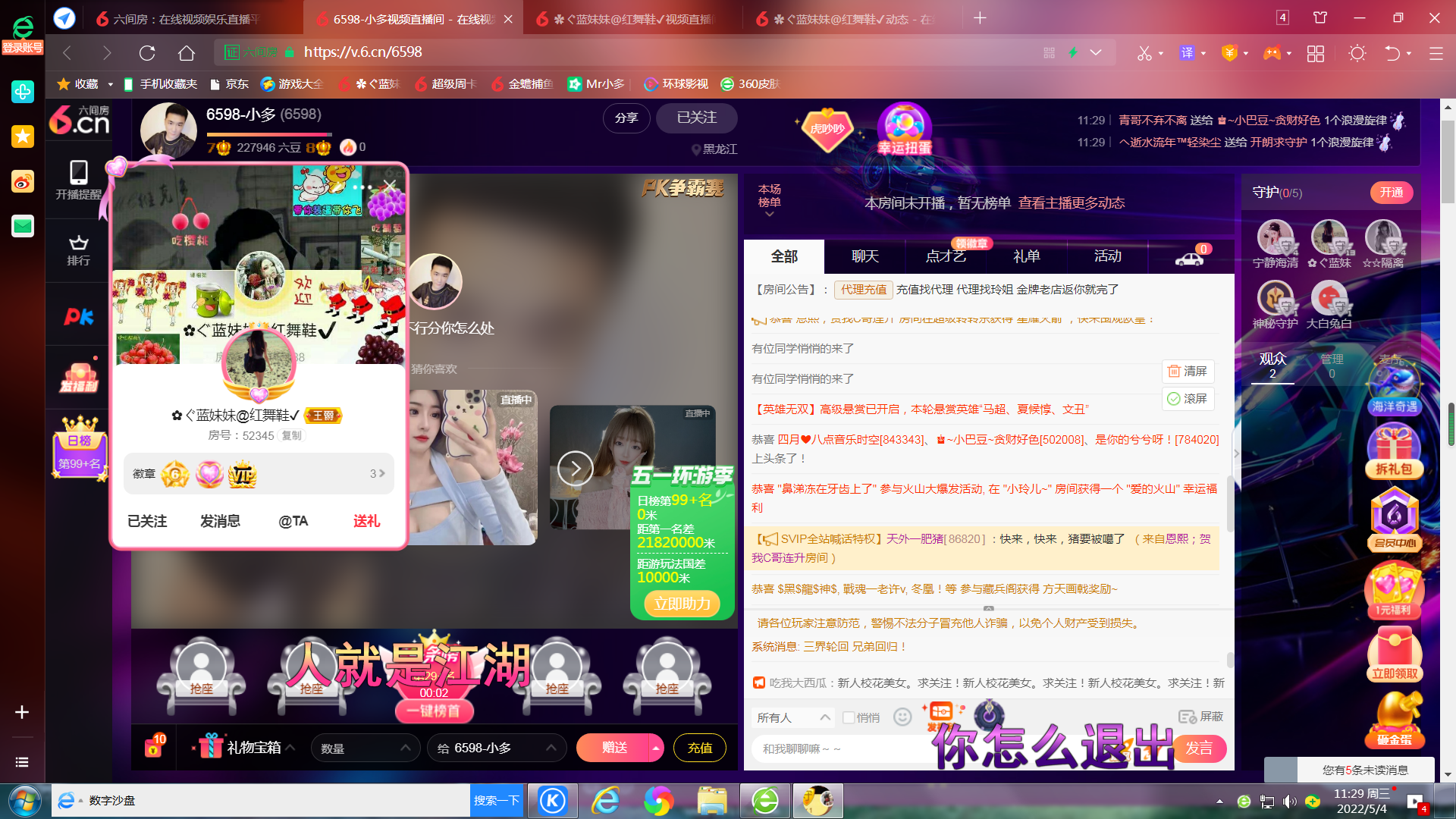
Task: Open the 发福利 gift icon
Action: tap(79, 377)
